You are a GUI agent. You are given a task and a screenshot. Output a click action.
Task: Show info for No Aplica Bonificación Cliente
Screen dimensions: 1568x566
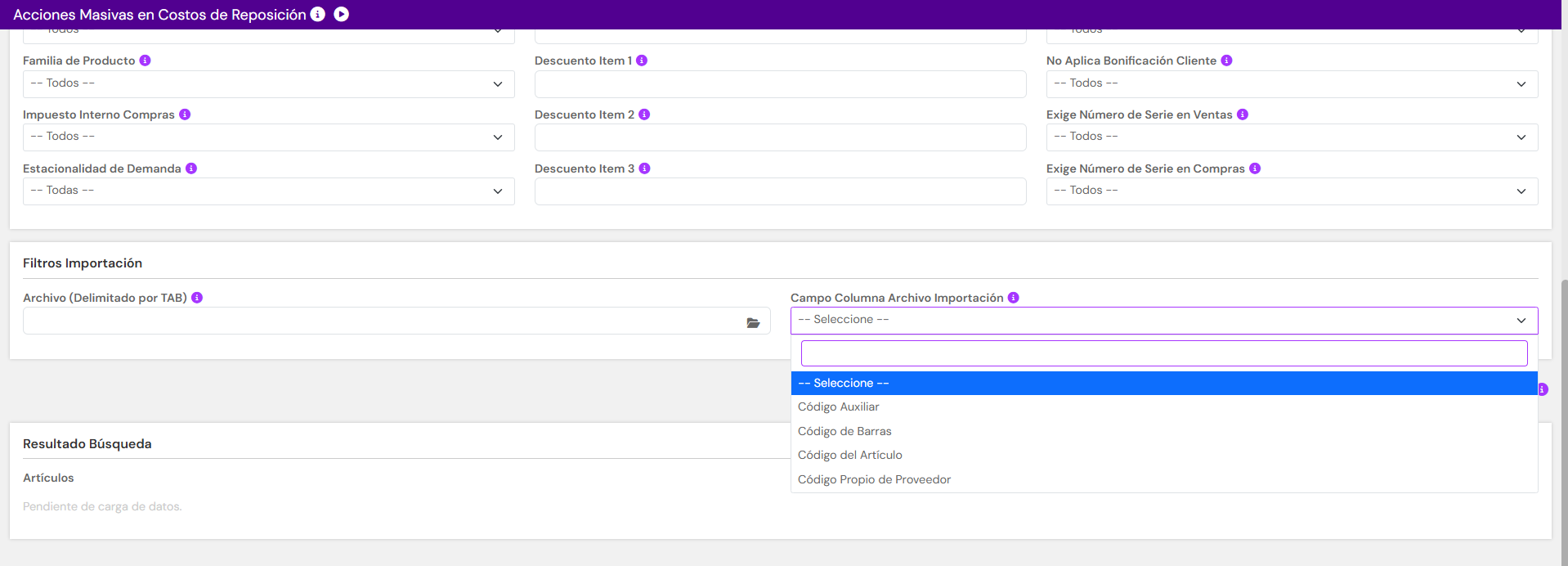pos(1226,61)
